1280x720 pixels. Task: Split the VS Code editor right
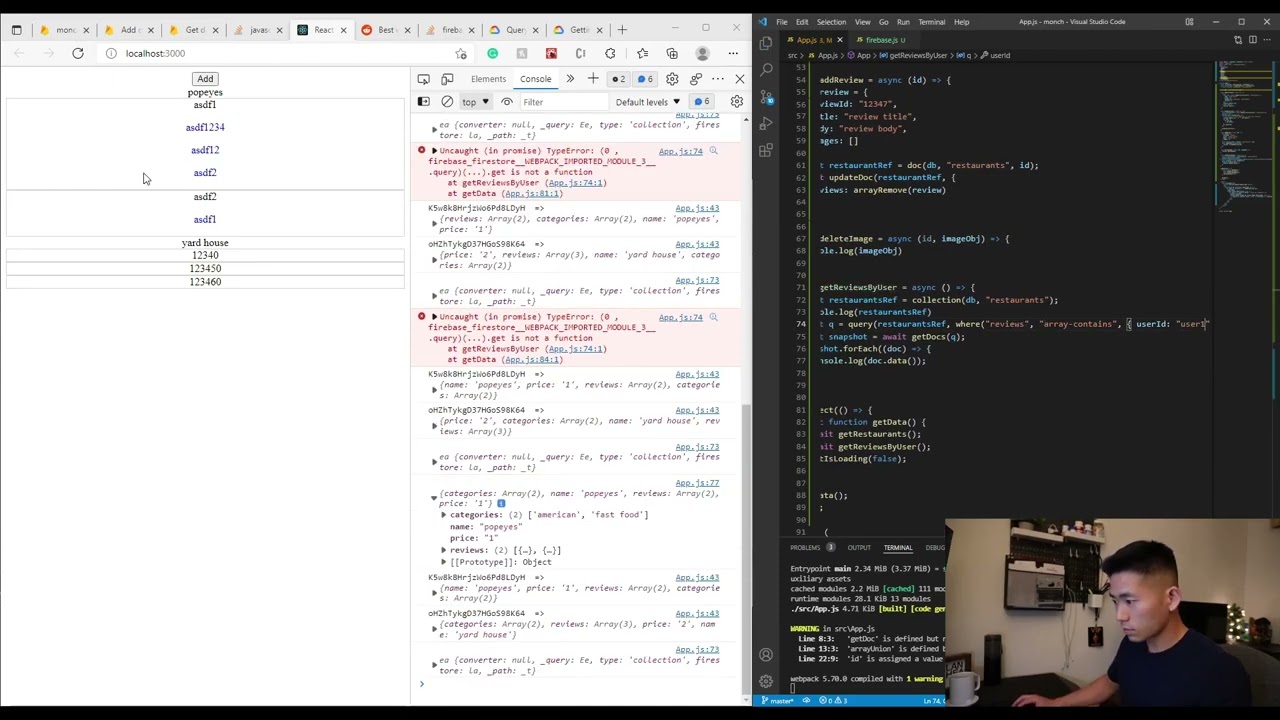[1252, 40]
